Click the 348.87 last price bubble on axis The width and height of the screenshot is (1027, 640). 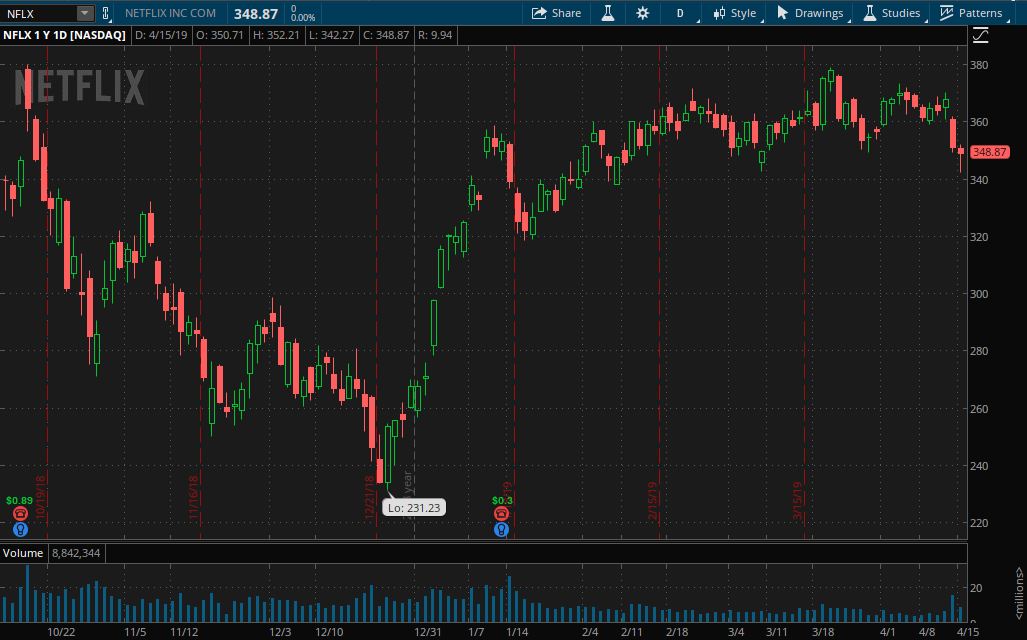[989, 152]
